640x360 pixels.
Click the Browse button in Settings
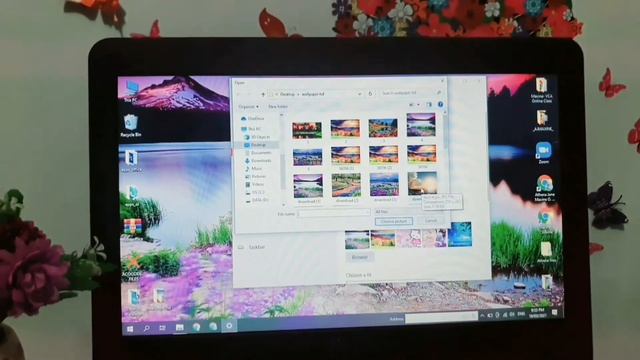359,257
